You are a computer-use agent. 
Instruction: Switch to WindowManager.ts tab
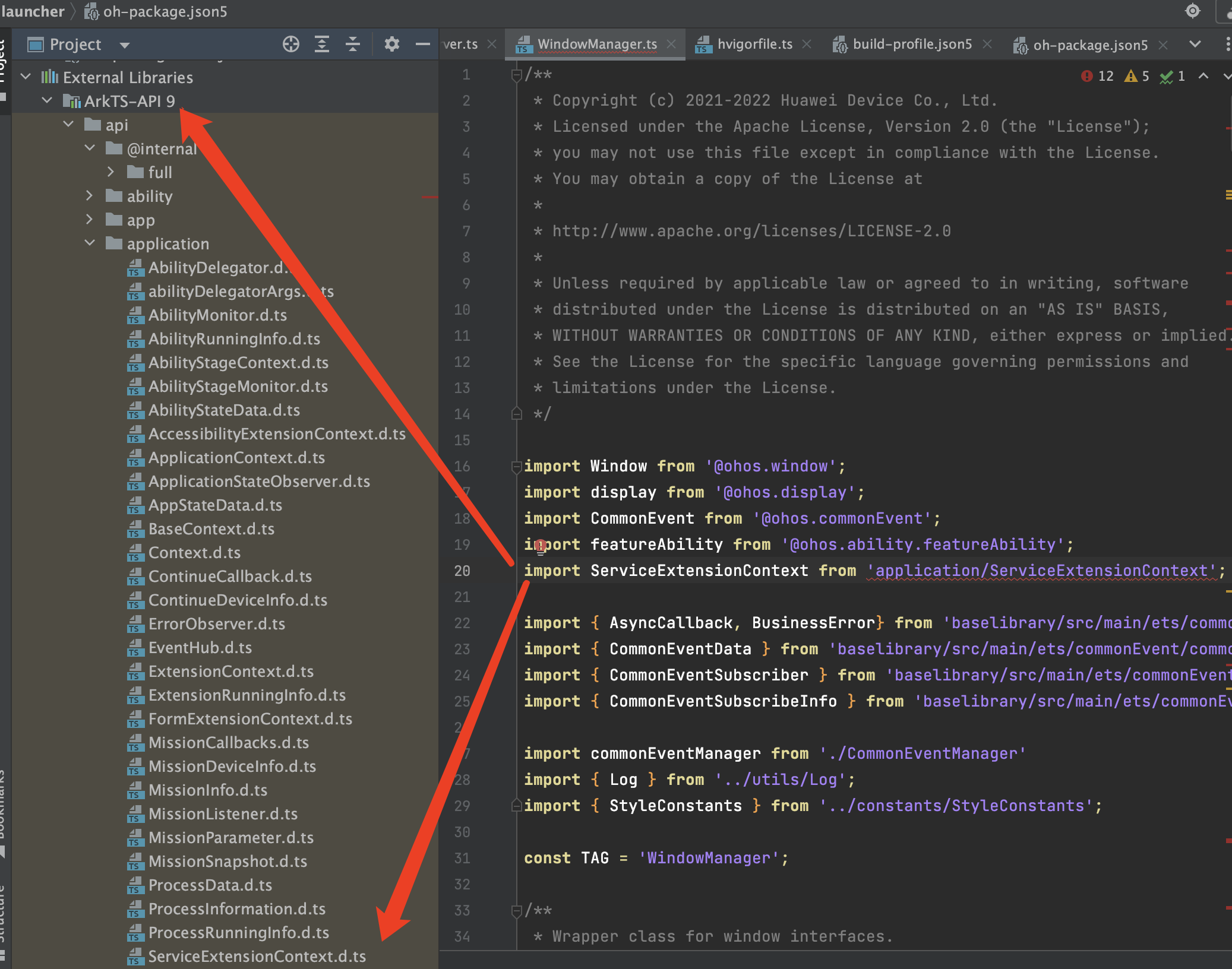click(x=597, y=45)
